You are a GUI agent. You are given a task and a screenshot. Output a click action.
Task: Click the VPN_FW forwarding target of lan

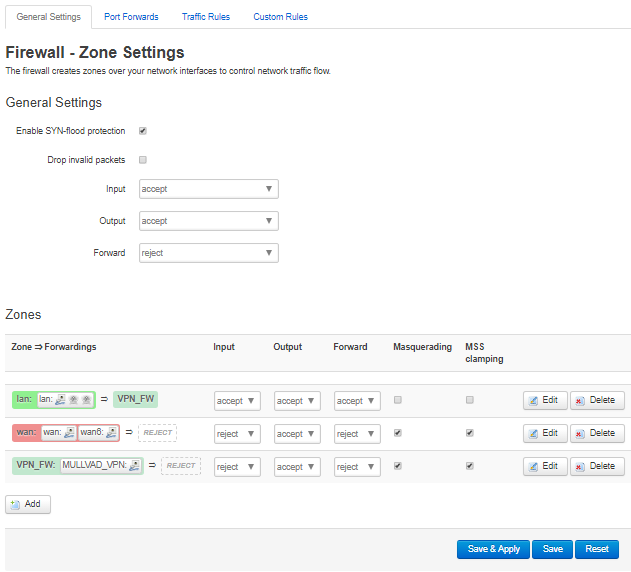(x=136, y=399)
